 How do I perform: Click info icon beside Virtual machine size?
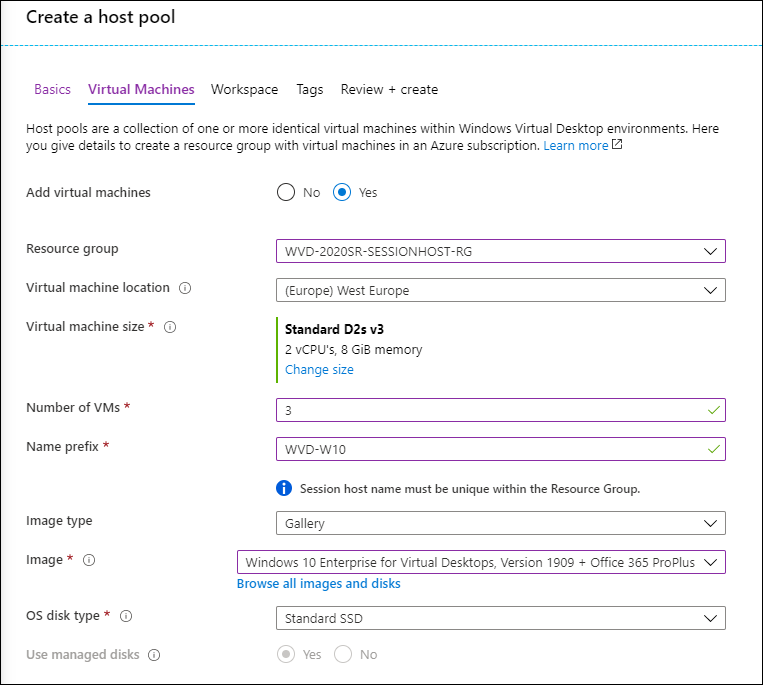pyautogui.click(x=170, y=327)
